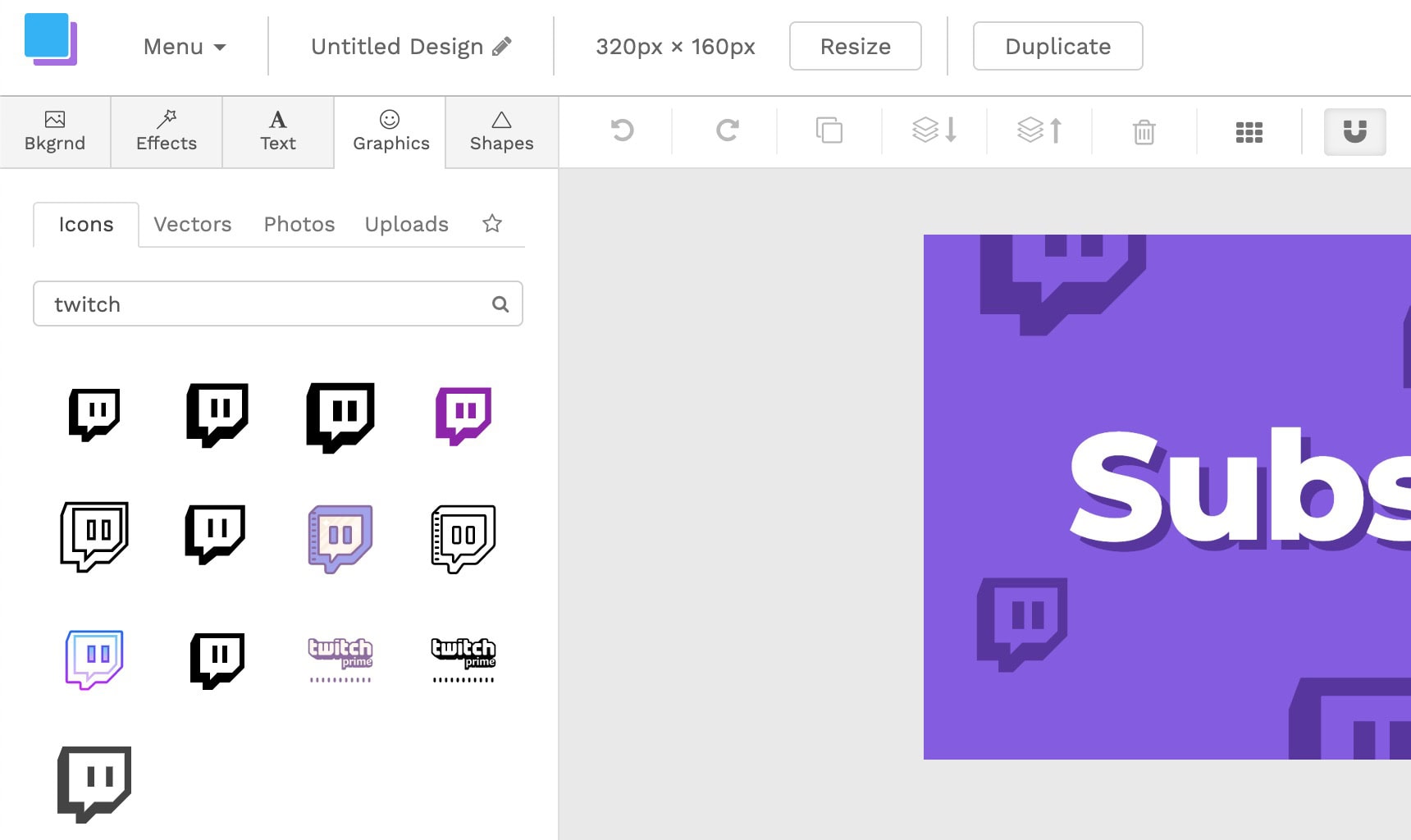Click the trash delete icon
The width and height of the screenshot is (1411, 840).
(x=1144, y=131)
